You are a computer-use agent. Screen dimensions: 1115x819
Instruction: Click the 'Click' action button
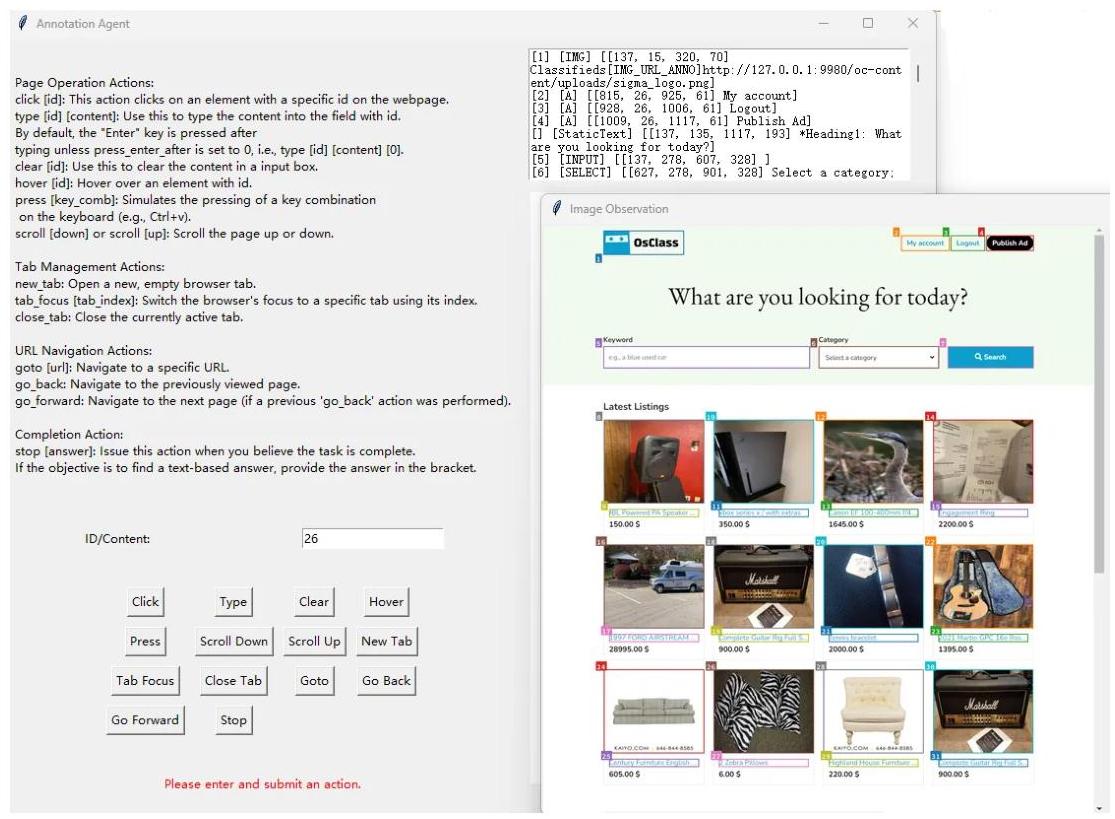145,601
